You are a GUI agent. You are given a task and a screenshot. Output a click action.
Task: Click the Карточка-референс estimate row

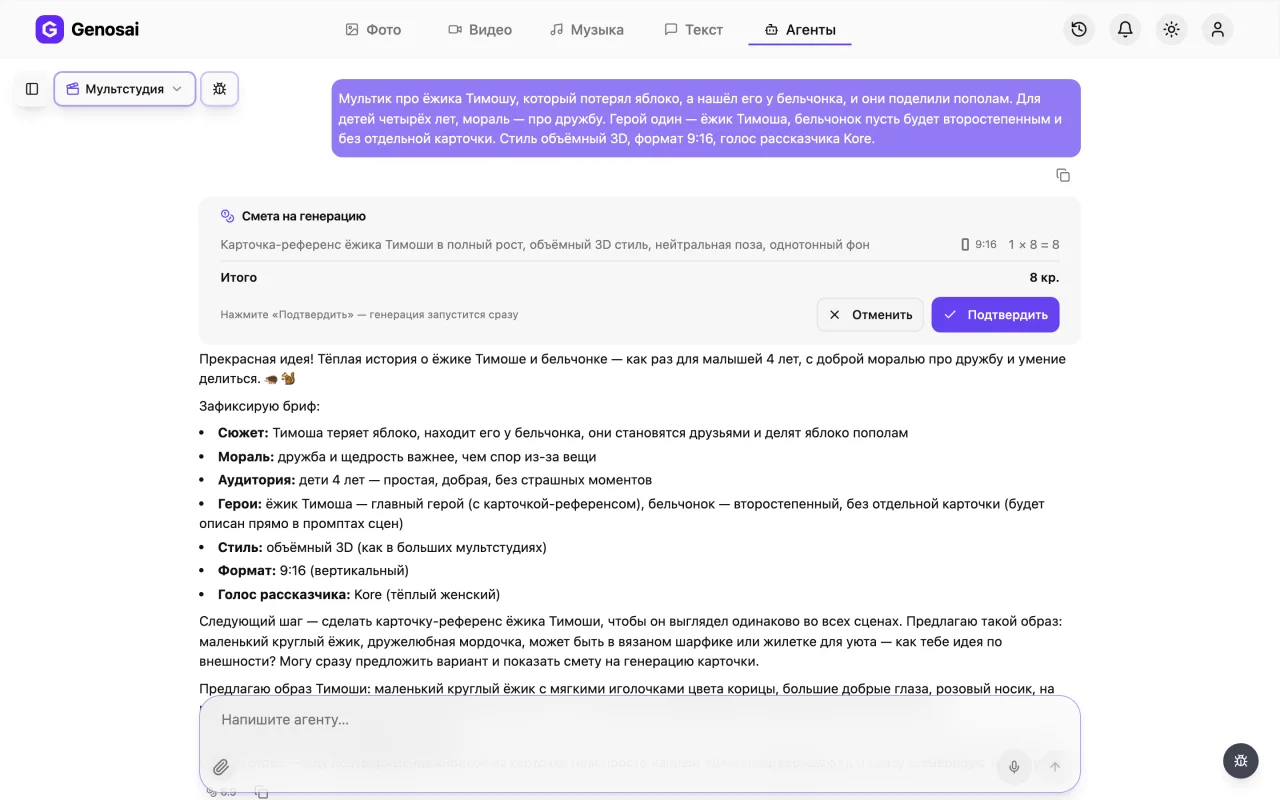pyautogui.click(x=640, y=244)
